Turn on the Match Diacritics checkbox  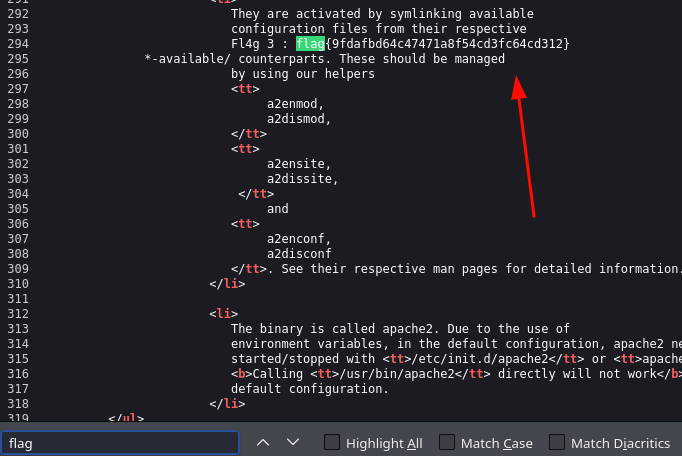[x=557, y=443]
